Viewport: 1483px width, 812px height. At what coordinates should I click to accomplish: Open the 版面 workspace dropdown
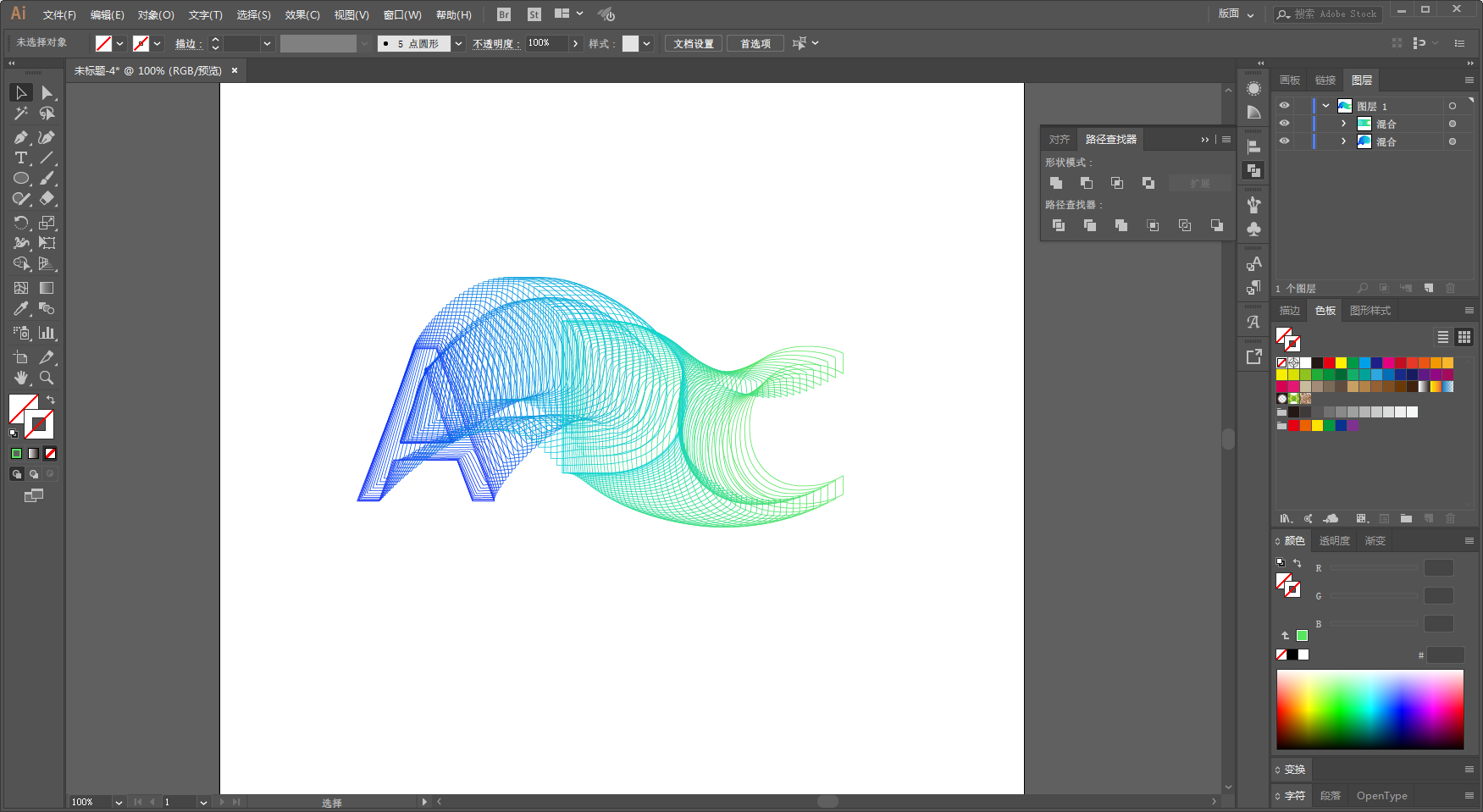tap(1236, 14)
